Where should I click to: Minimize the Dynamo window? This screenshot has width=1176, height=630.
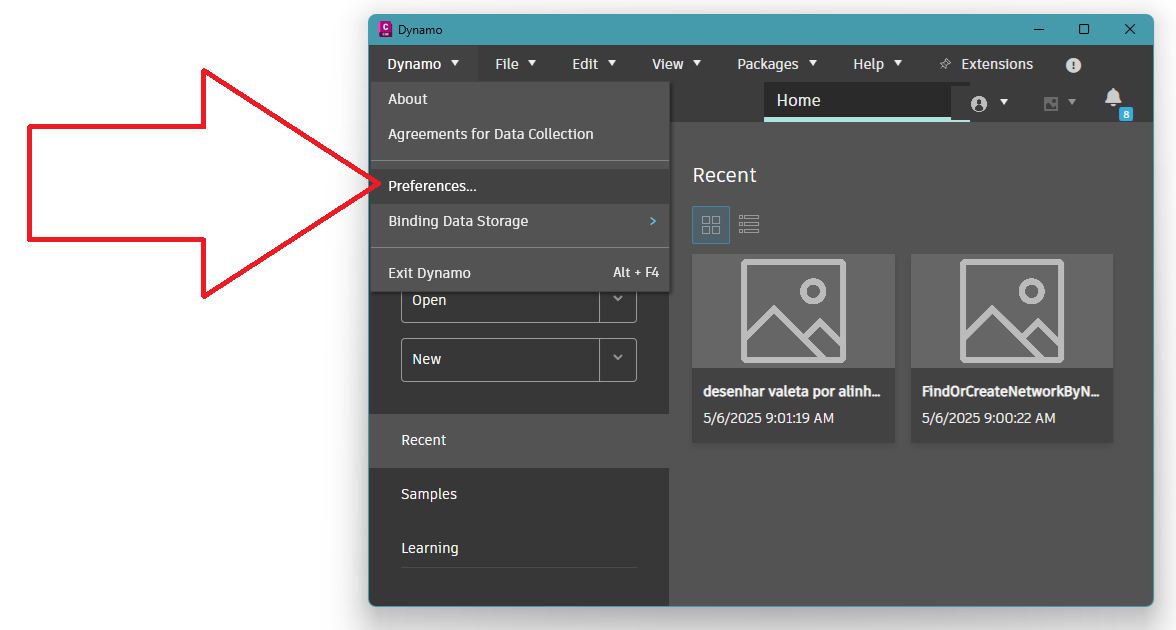click(x=1039, y=29)
